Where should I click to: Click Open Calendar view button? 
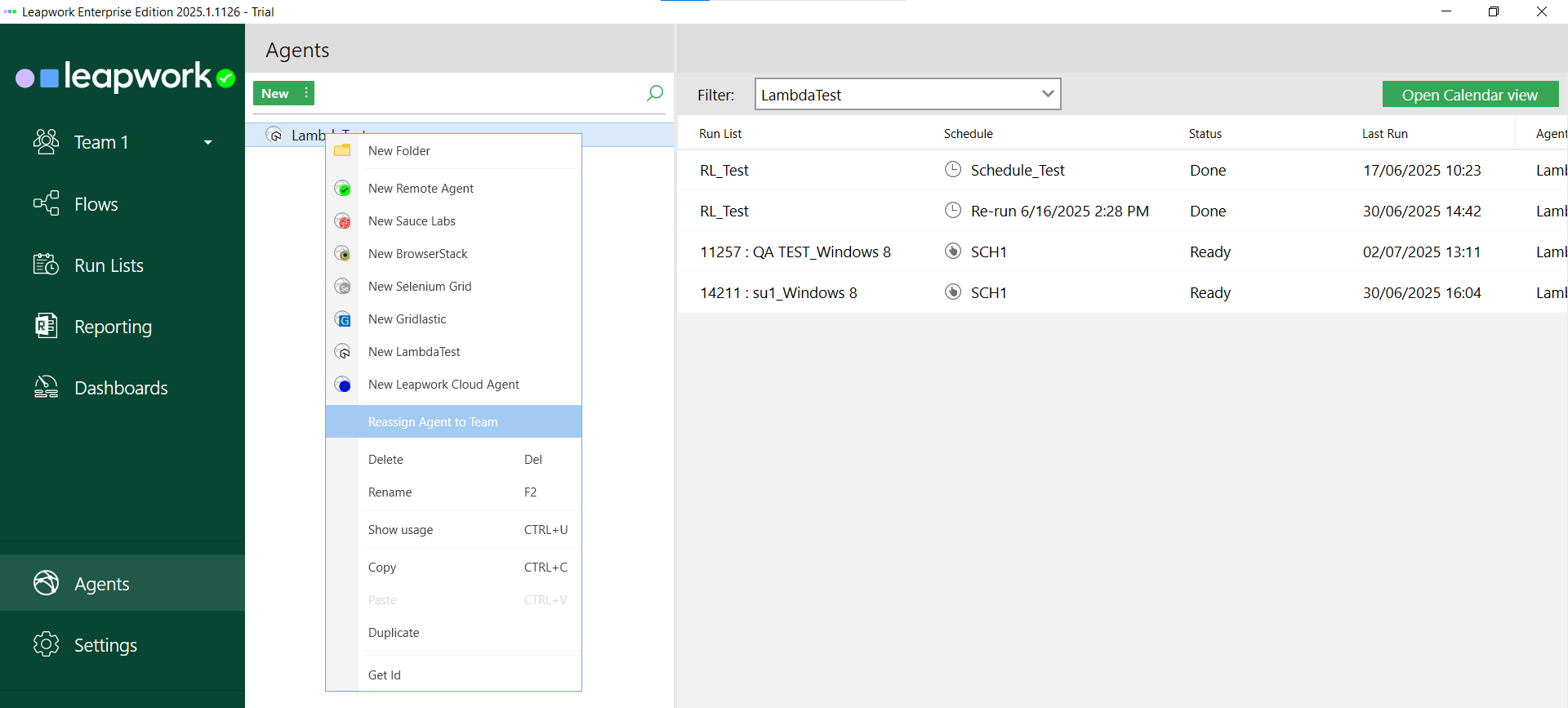click(x=1469, y=95)
